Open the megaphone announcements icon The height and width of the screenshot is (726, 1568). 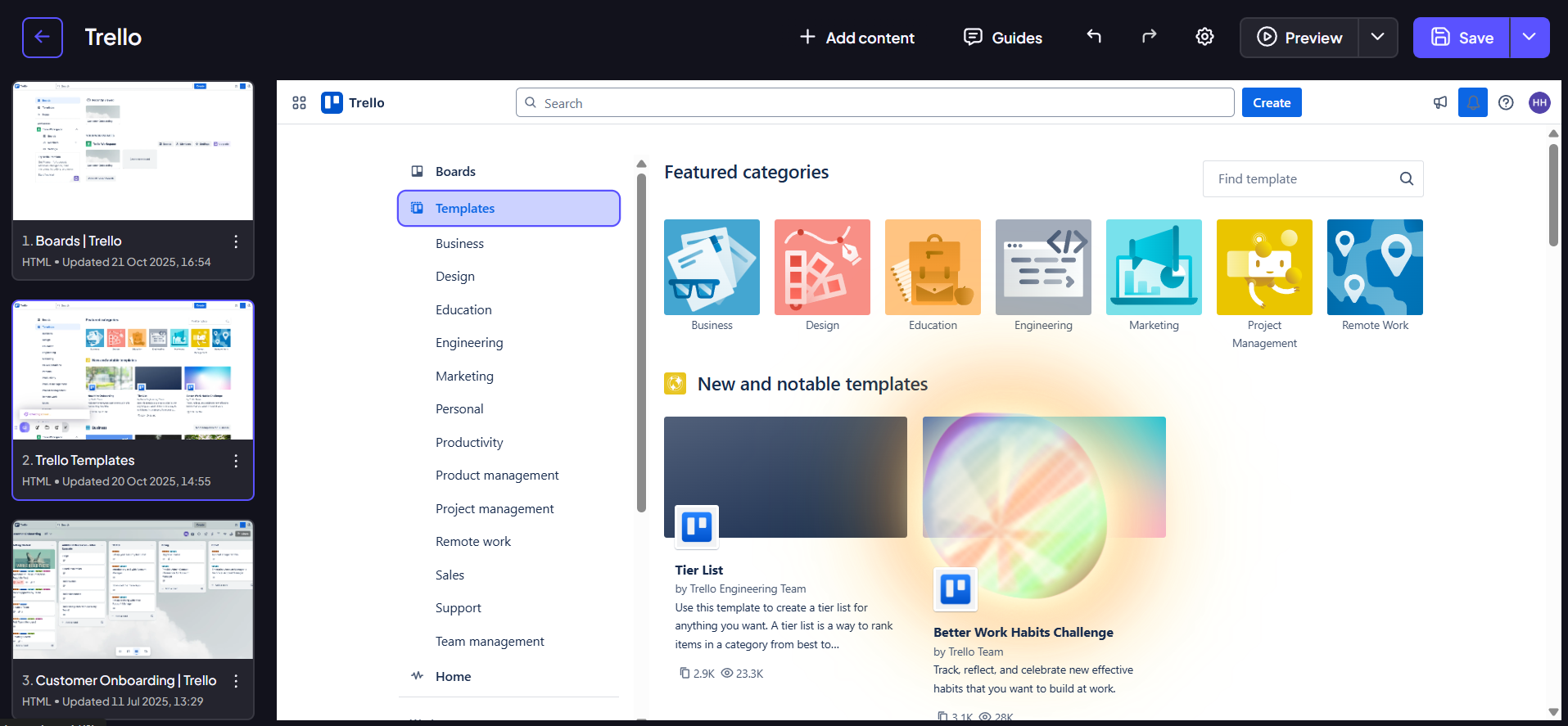(x=1440, y=102)
